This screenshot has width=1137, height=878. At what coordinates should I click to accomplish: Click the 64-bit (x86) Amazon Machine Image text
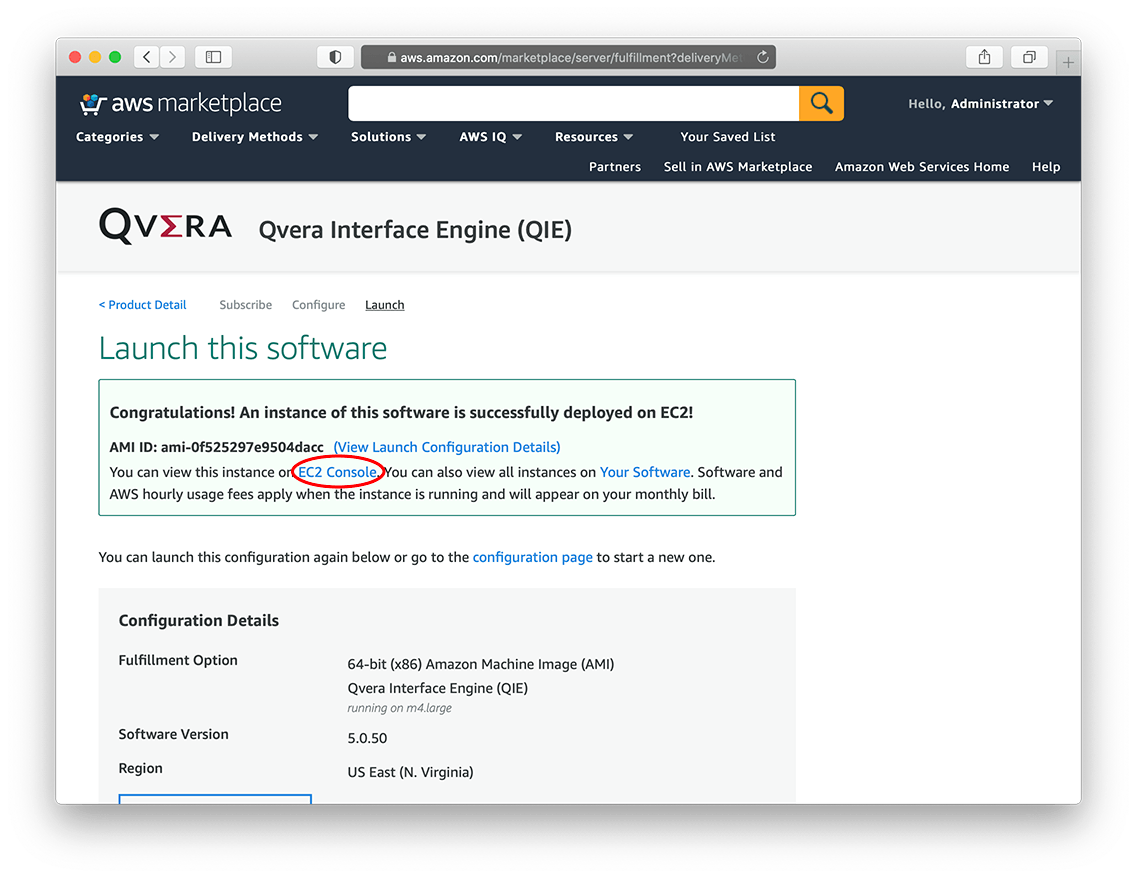pos(481,664)
